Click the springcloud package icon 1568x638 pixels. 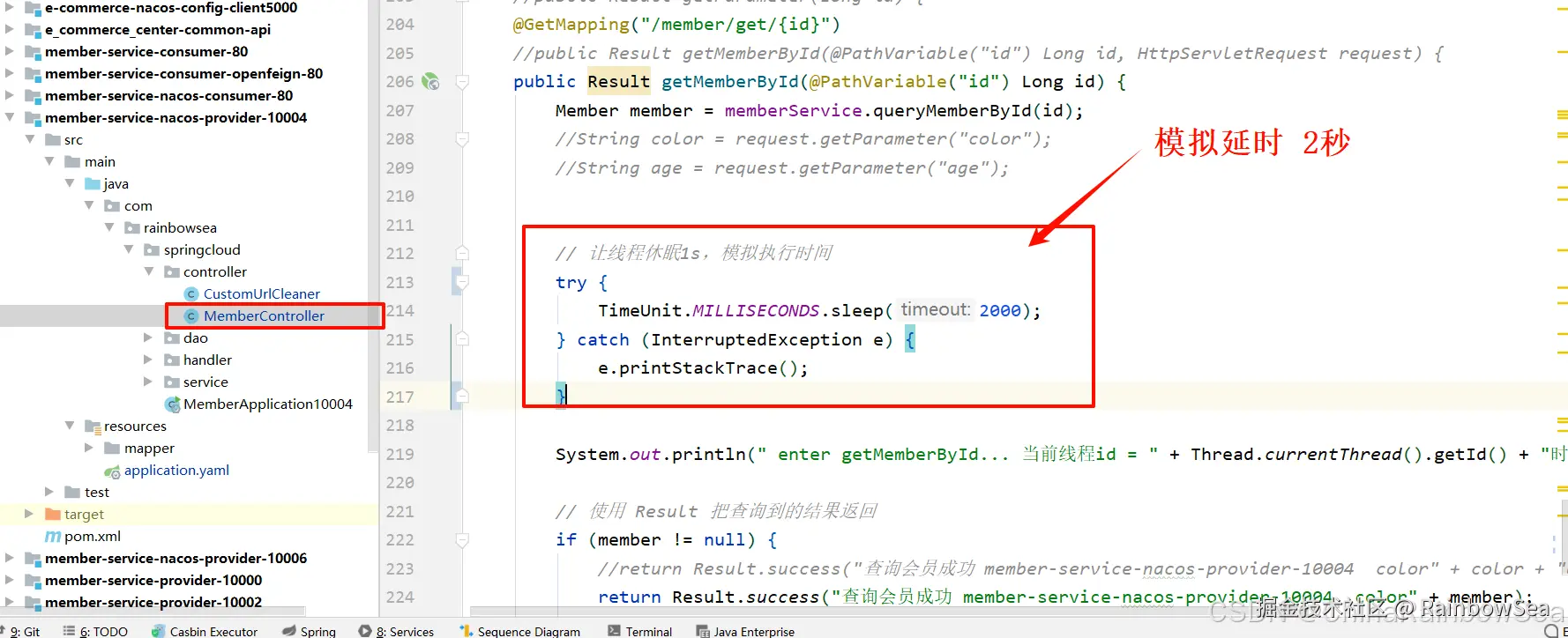click(152, 249)
